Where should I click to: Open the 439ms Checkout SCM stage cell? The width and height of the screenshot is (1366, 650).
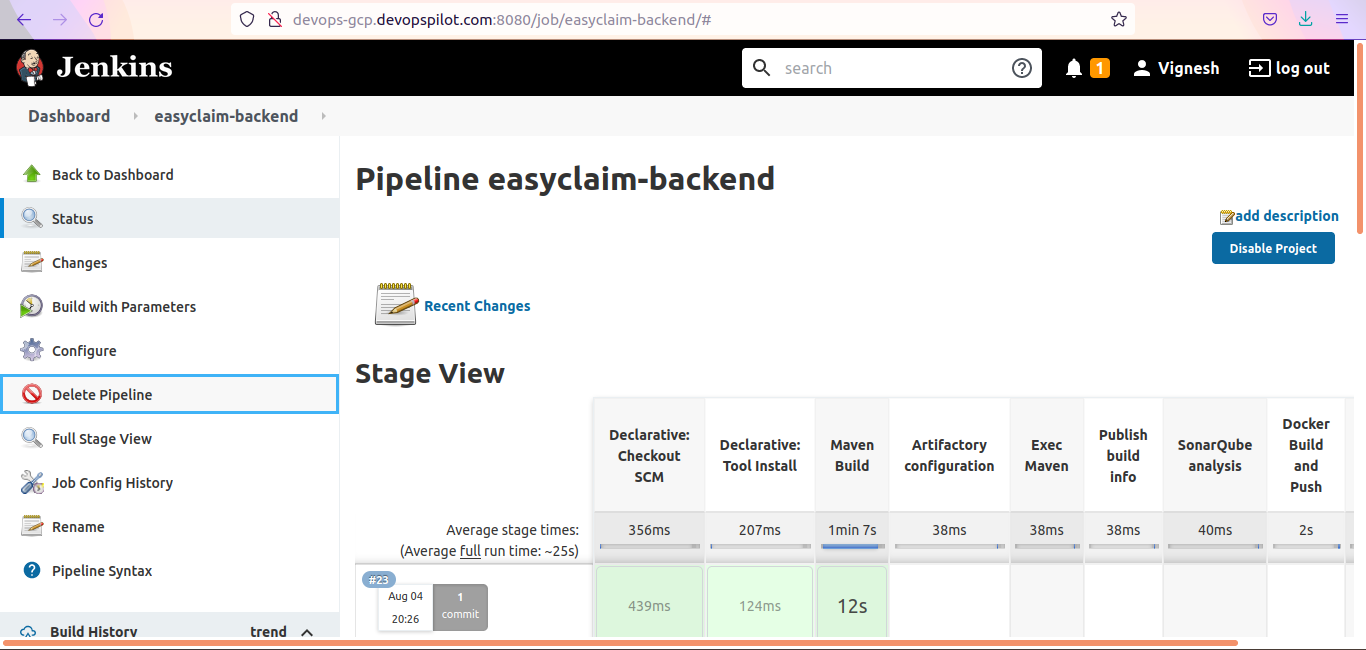tap(649, 602)
